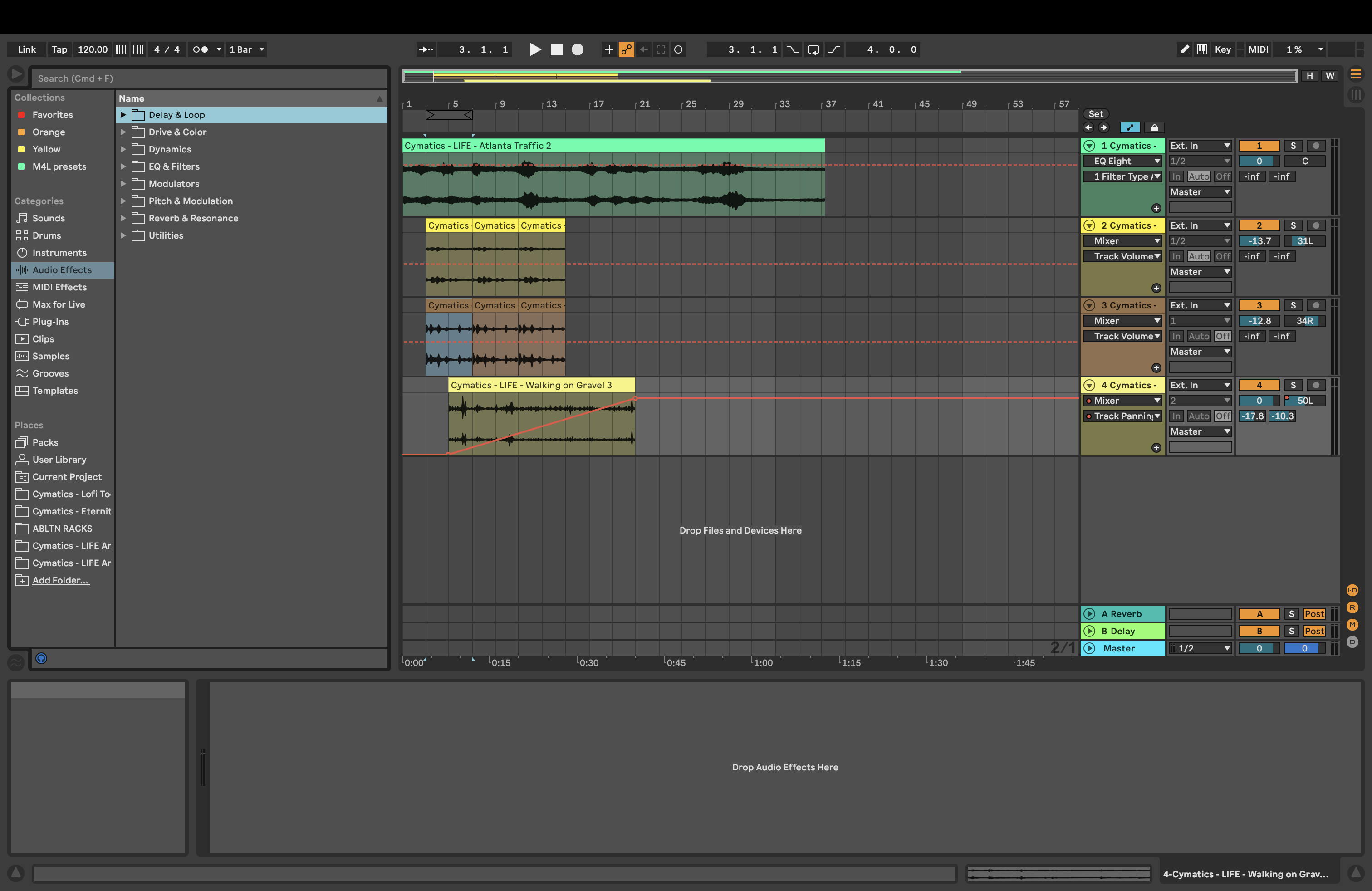Open the quantization 1 Bar dropdown
1372x891 pixels.
point(247,49)
